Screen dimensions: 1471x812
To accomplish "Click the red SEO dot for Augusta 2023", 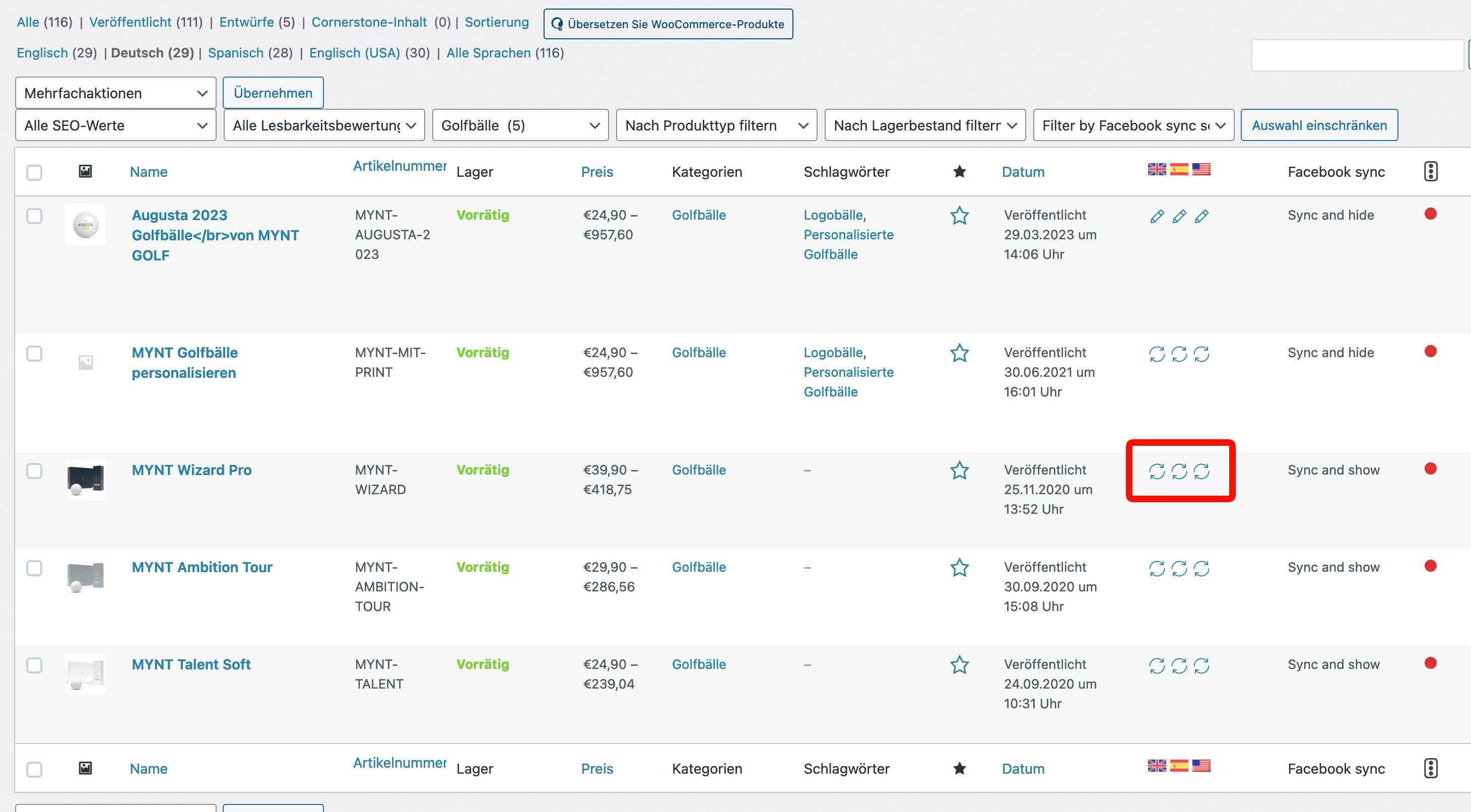I will click(x=1431, y=214).
